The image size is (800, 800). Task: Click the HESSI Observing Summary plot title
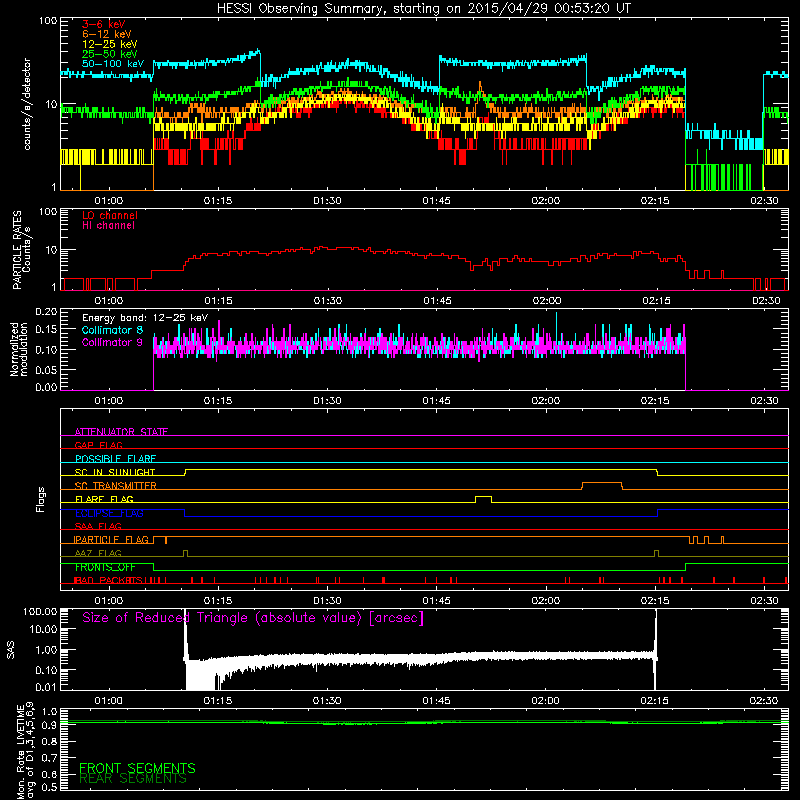point(423,8)
